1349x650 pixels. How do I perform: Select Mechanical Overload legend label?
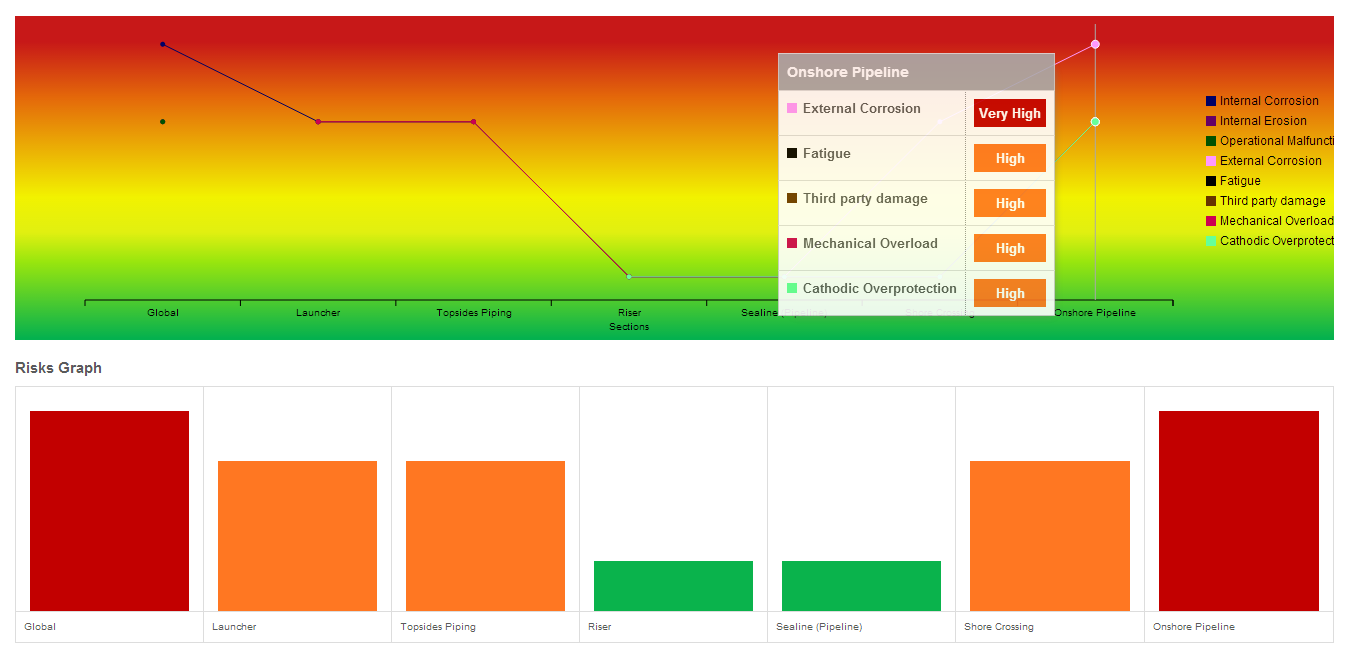click(x=1276, y=221)
